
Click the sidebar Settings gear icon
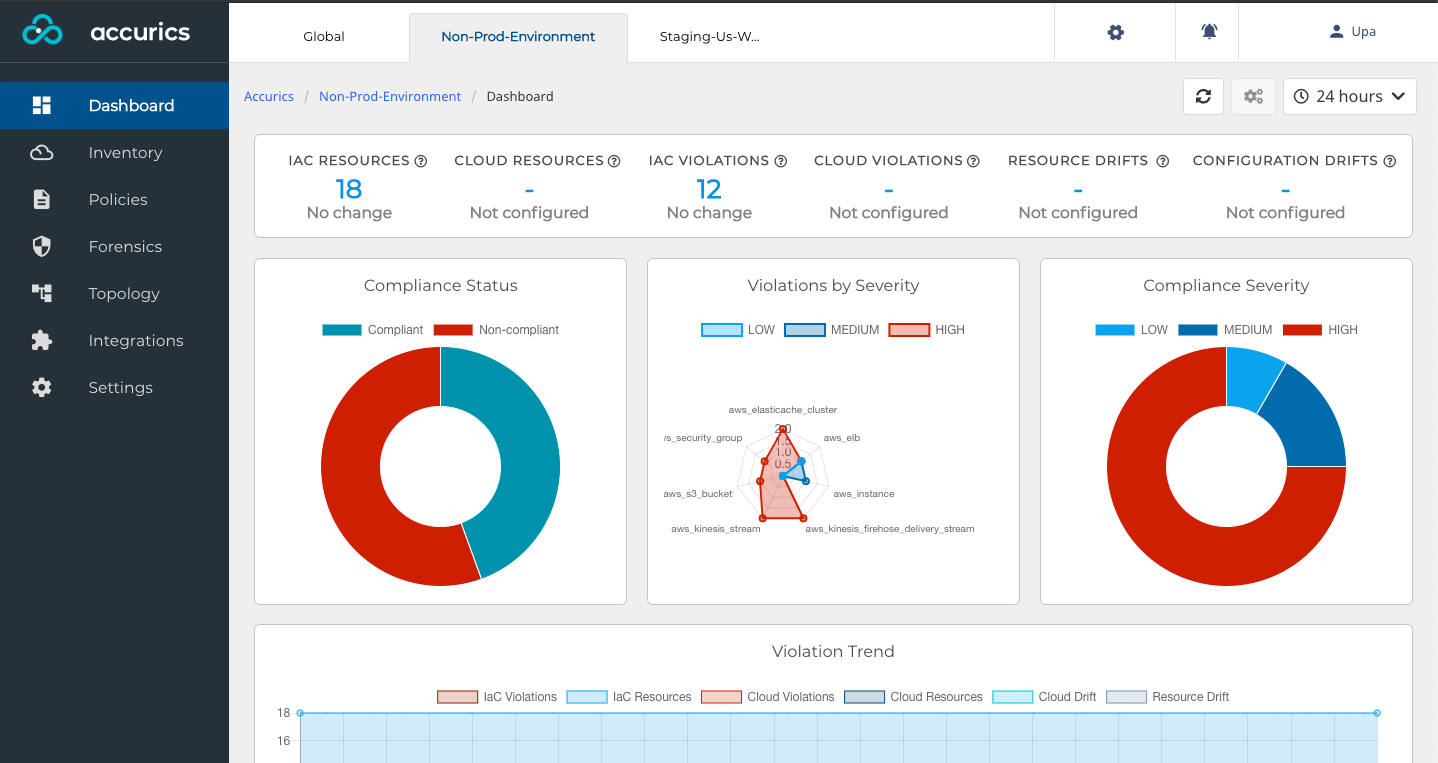42,387
